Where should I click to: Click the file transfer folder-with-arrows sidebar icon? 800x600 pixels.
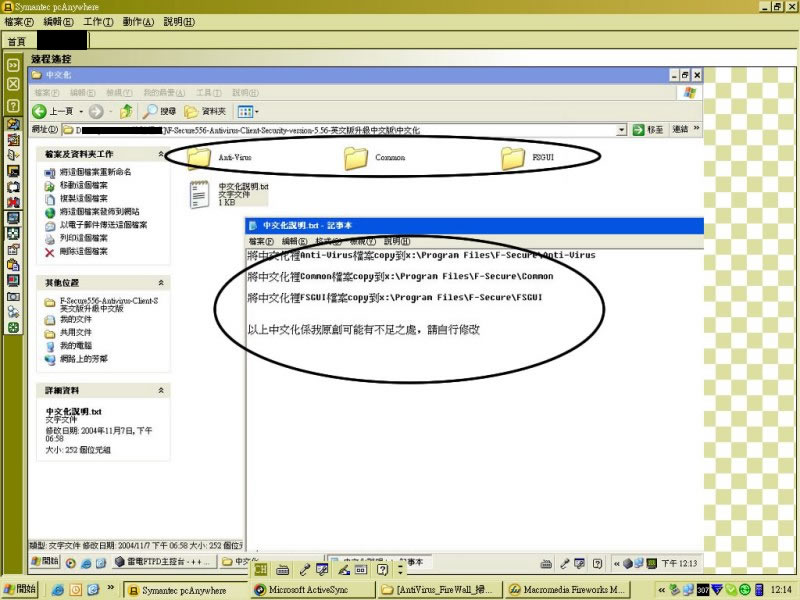coord(13,124)
